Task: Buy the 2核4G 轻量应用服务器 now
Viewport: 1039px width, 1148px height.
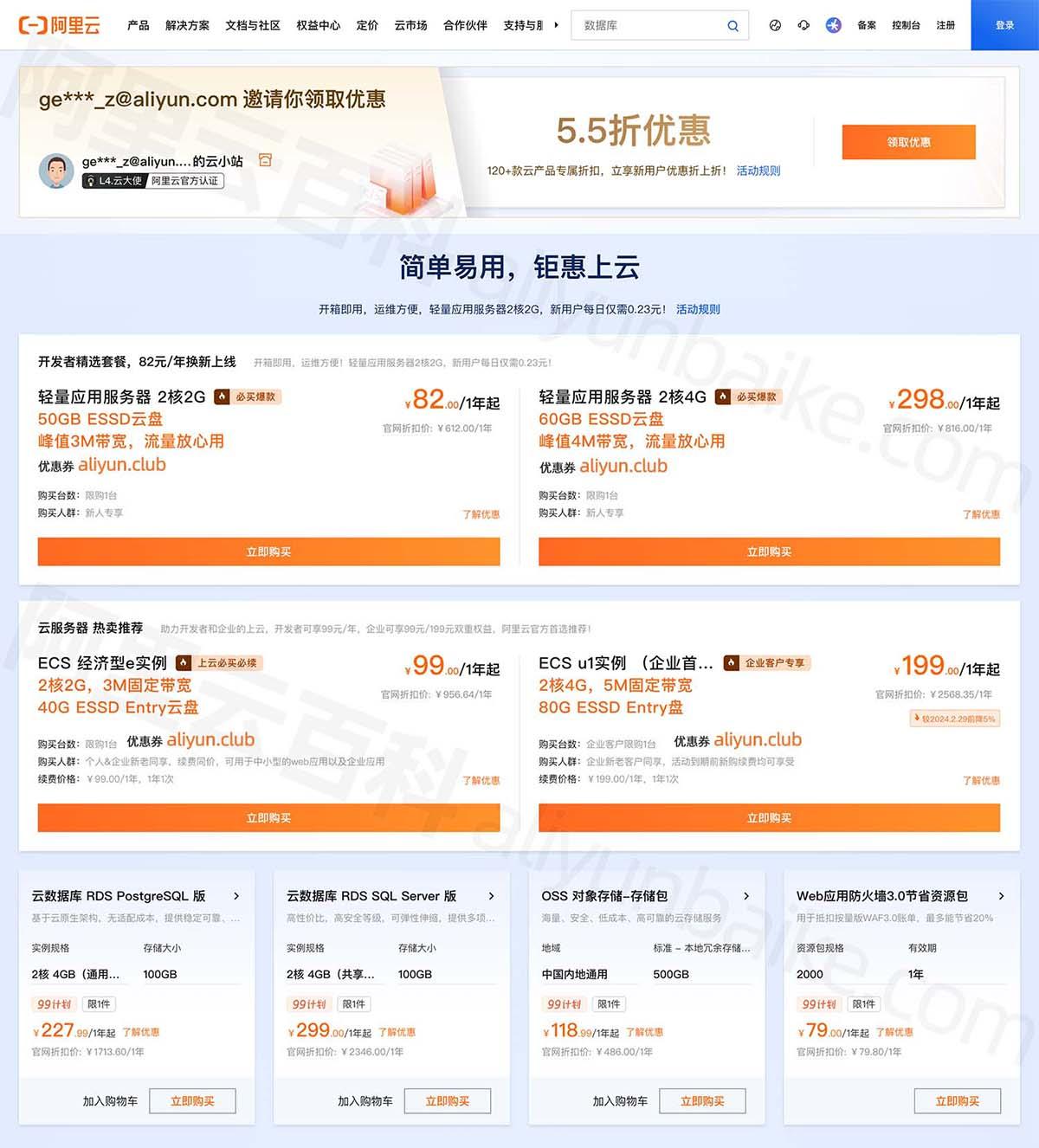Action: pos(769,551)
